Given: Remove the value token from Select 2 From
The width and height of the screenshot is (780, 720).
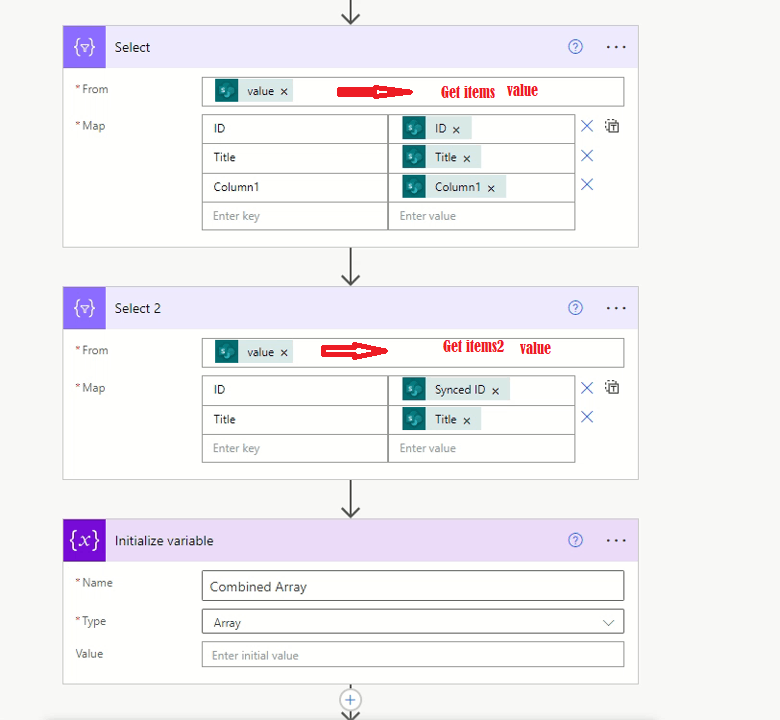Looking at the screenshot, I should coord(284,353).
